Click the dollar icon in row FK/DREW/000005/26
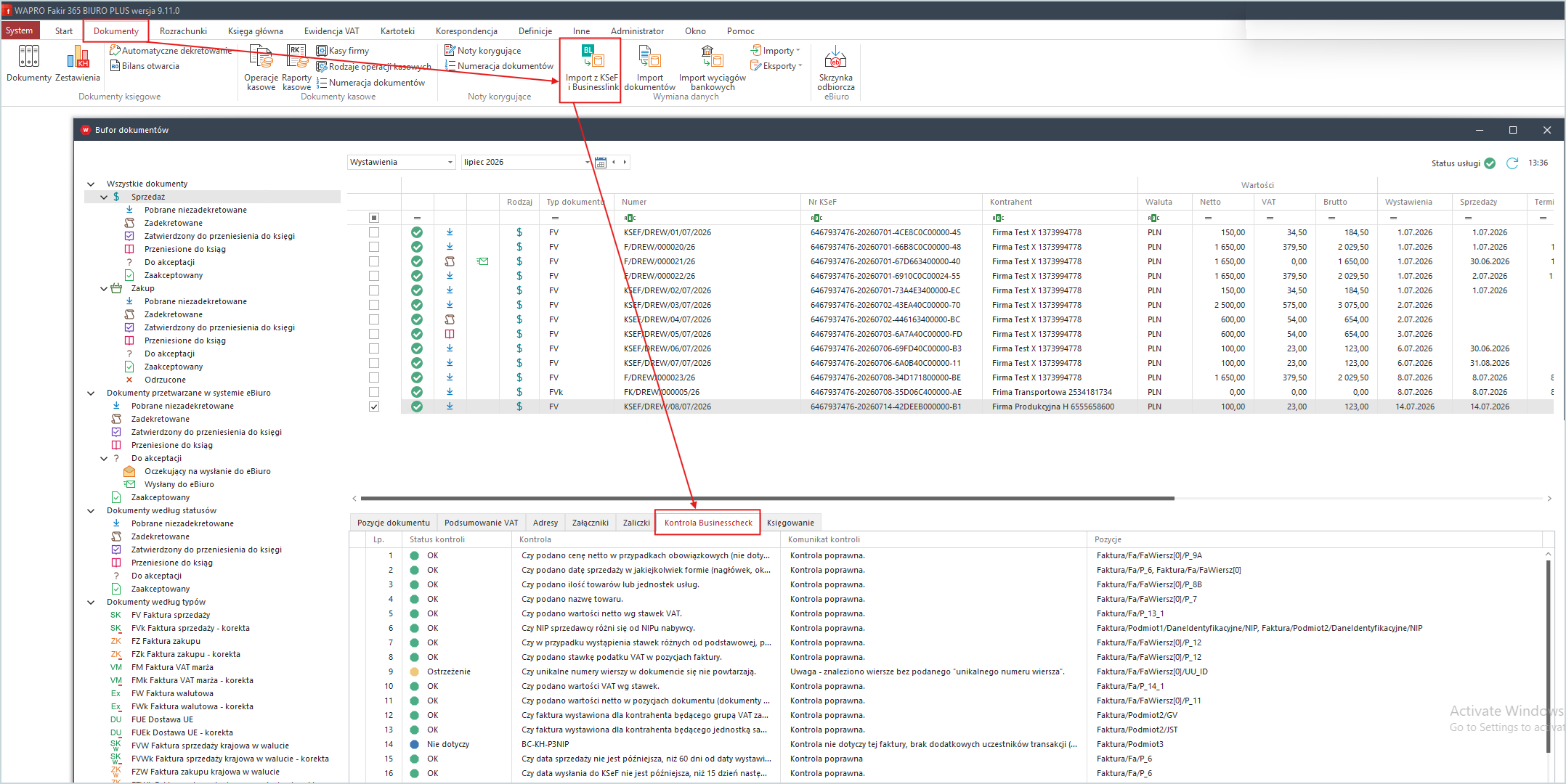Viewport: 1566px width, 784px height. tap(519, 392)
